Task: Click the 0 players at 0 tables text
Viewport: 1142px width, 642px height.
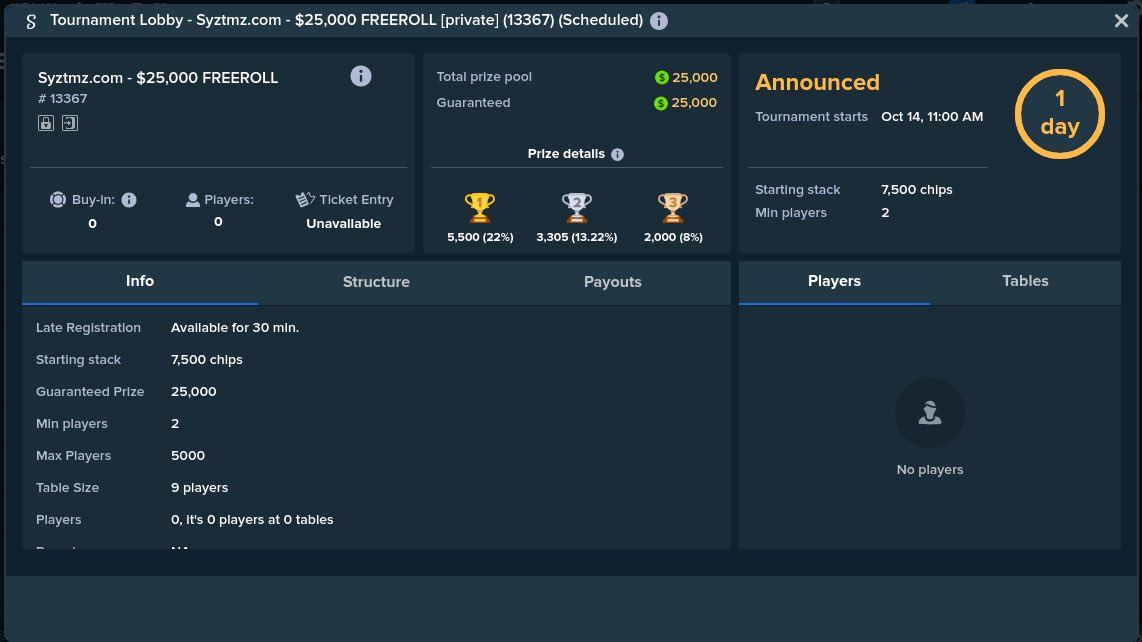Action: [x=252, y=520]
